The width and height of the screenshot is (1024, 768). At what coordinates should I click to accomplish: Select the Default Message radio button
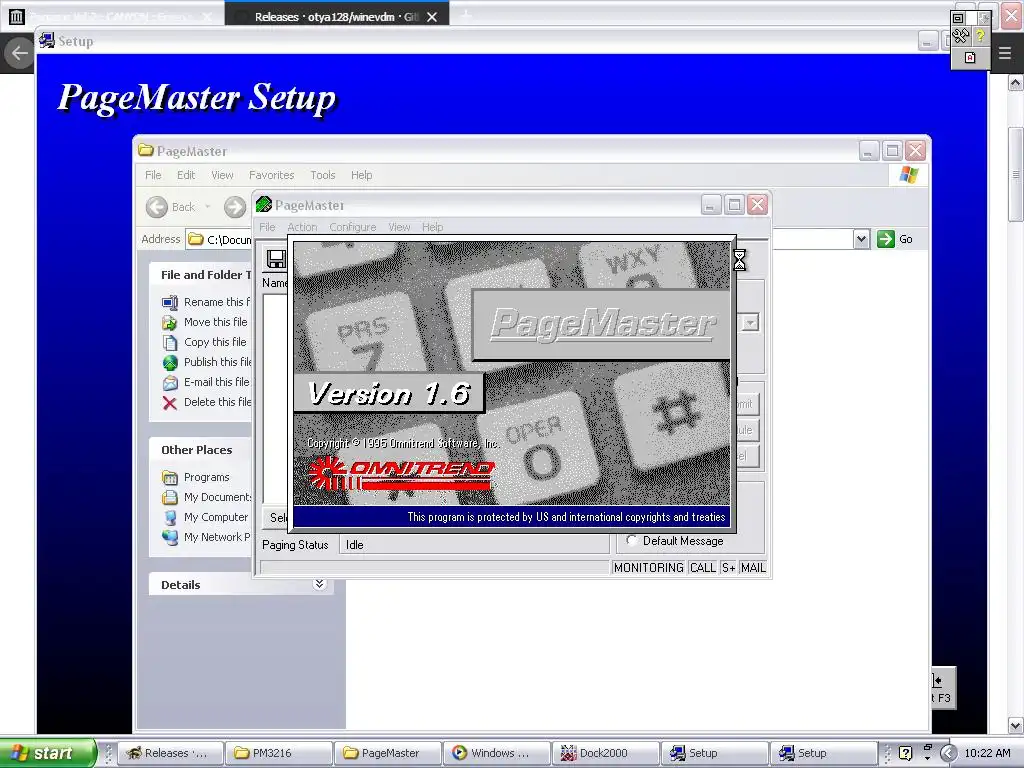point(632,541)
